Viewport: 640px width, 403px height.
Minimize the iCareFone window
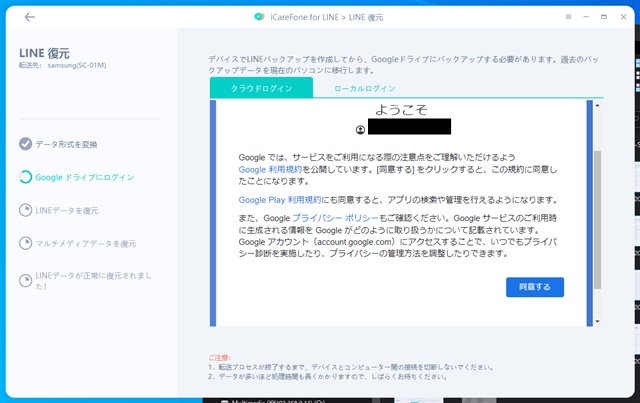pyautogui.click(x=586, y=17)
